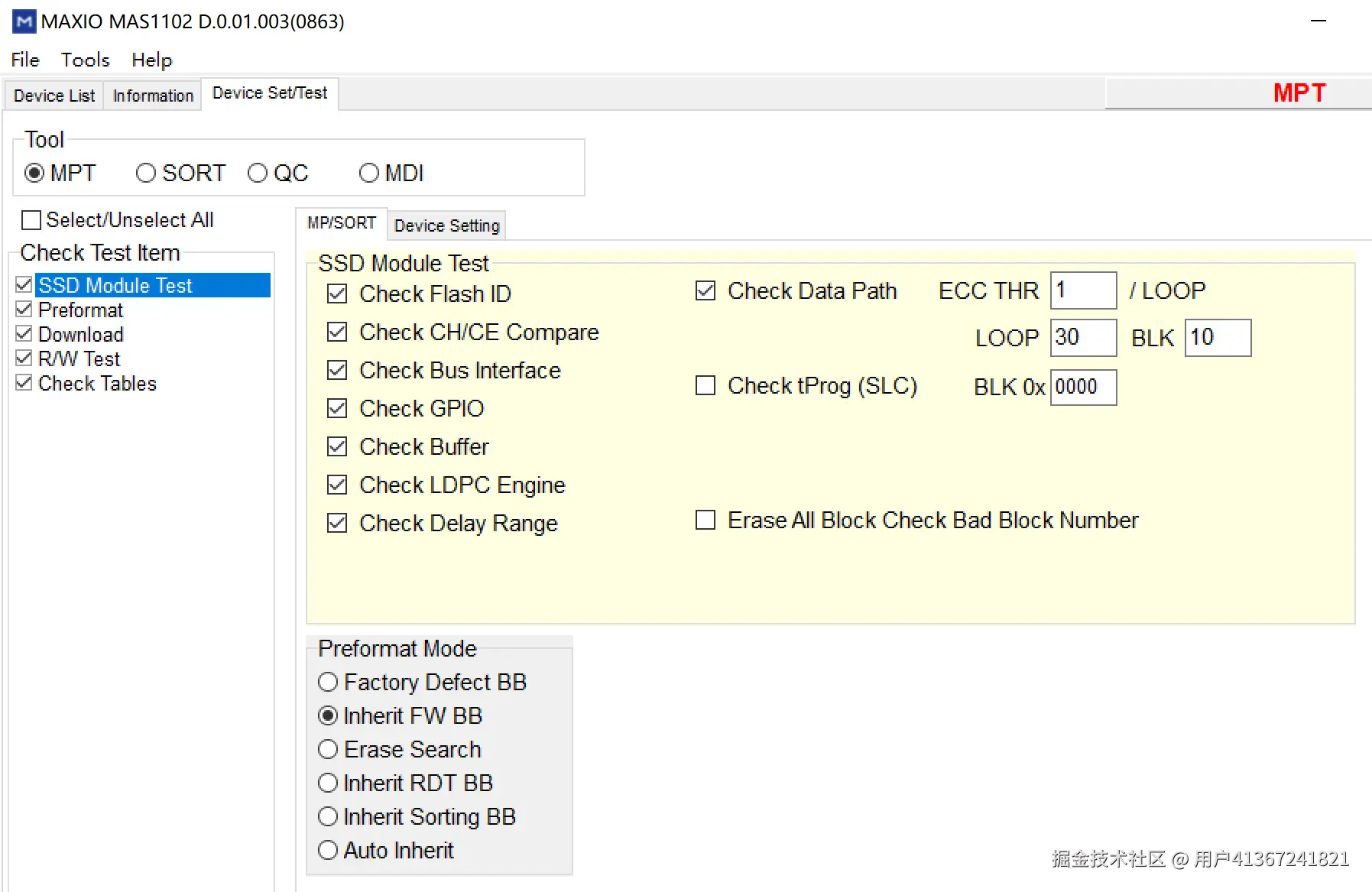Minimize the MAXIO window

click(x=1318, y=21)
